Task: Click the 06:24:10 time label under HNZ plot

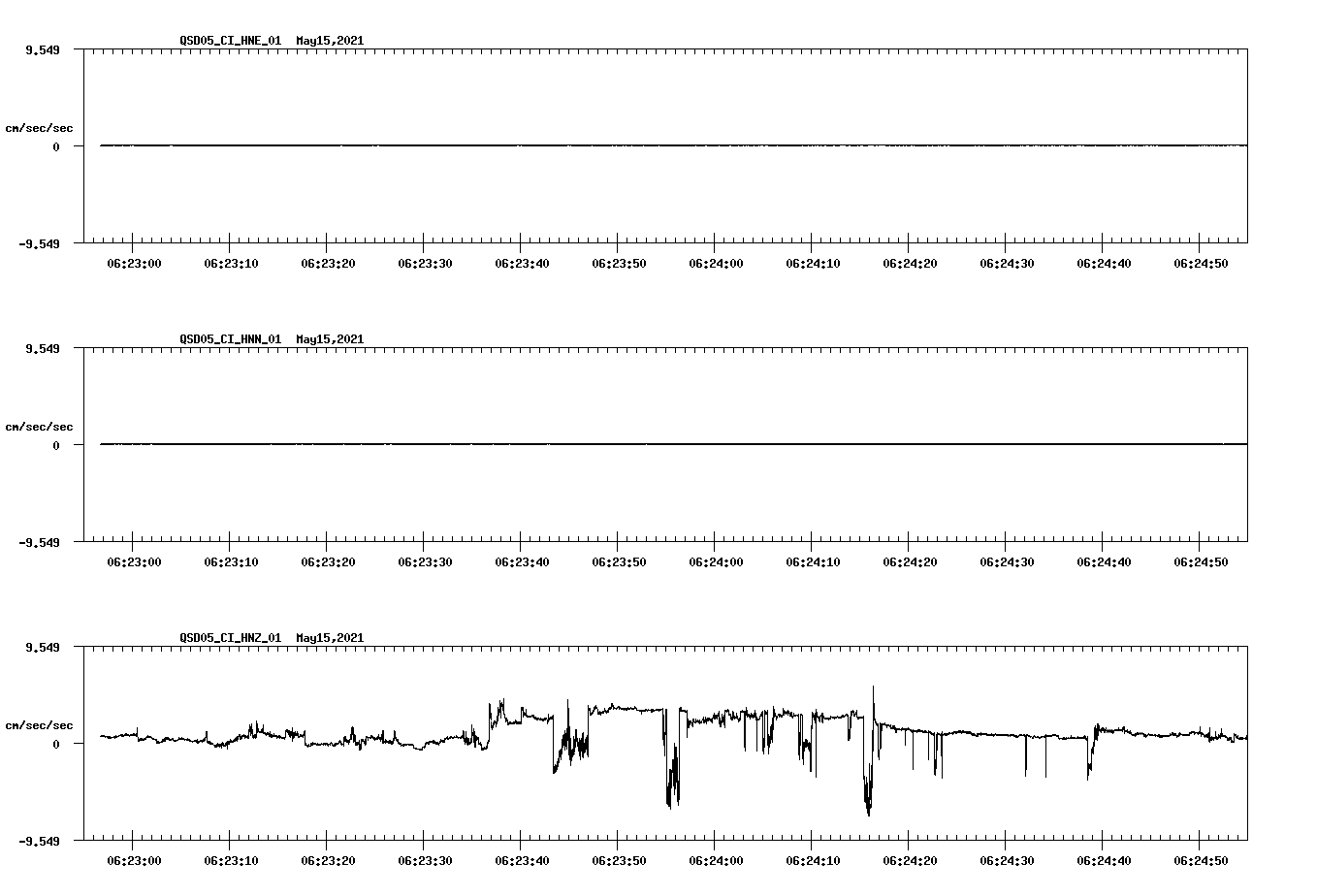Action: (x=813, y=860)
